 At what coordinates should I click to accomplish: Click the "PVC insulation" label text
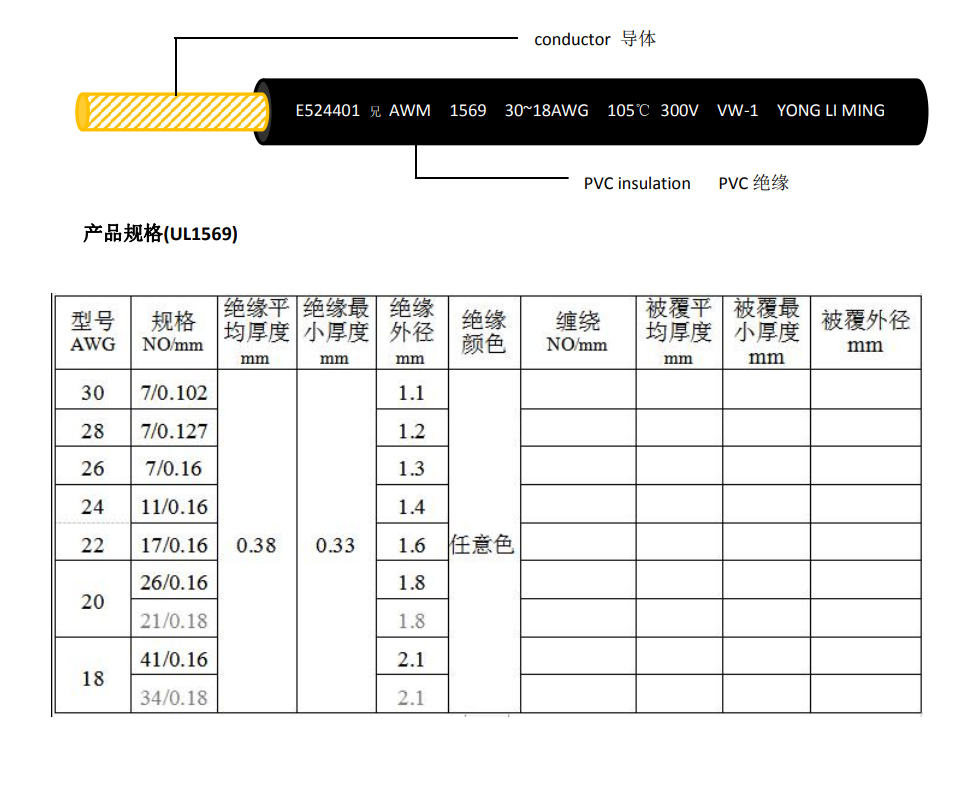(x=637, y=183)
